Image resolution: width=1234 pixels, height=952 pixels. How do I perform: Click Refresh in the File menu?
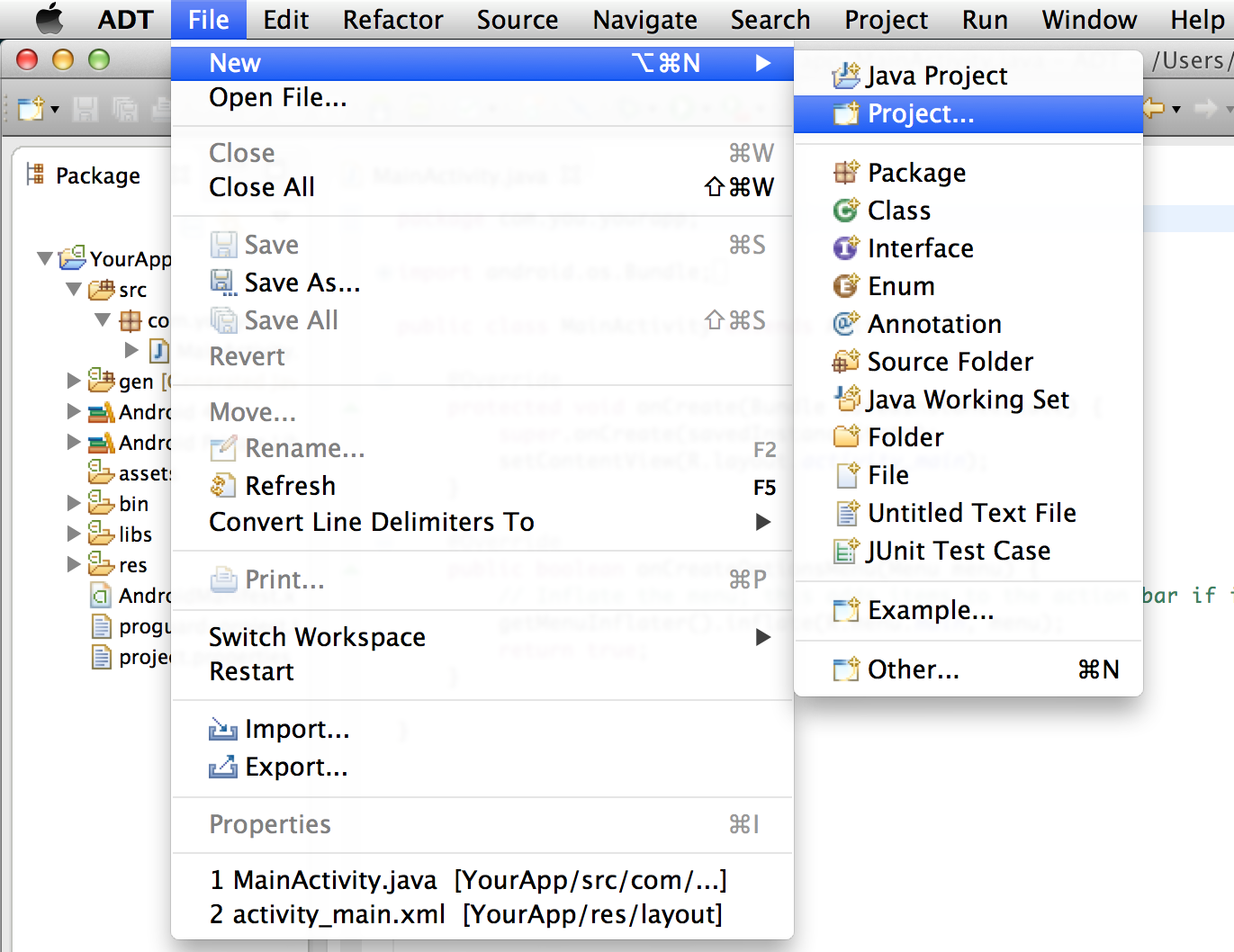tap(482, 486)
